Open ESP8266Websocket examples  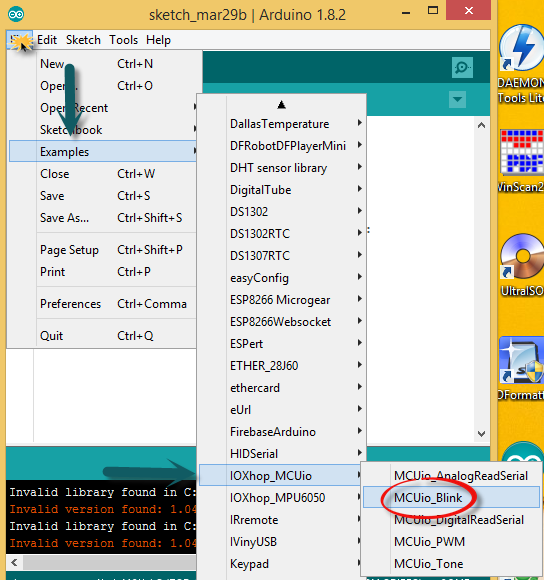[x=282, y=322]
